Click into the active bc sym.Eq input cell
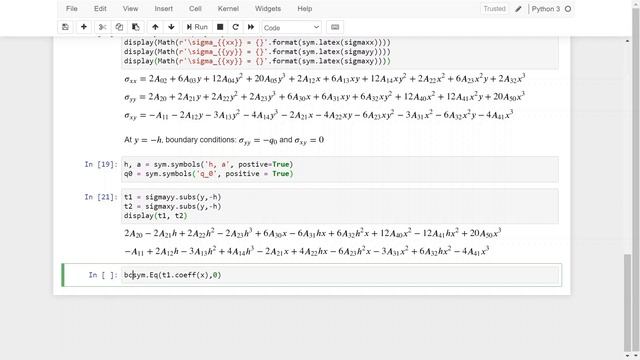The height and width of the screenshot is (360, 640). (x=340, y=275)
